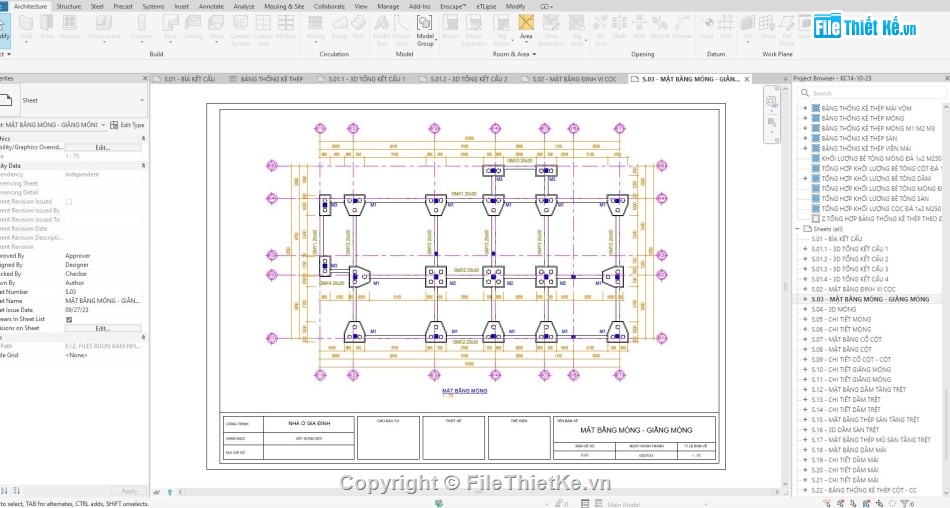Screen dimensions: 950x508
Task: Select the Door tool
Action: tap(47, 27)
